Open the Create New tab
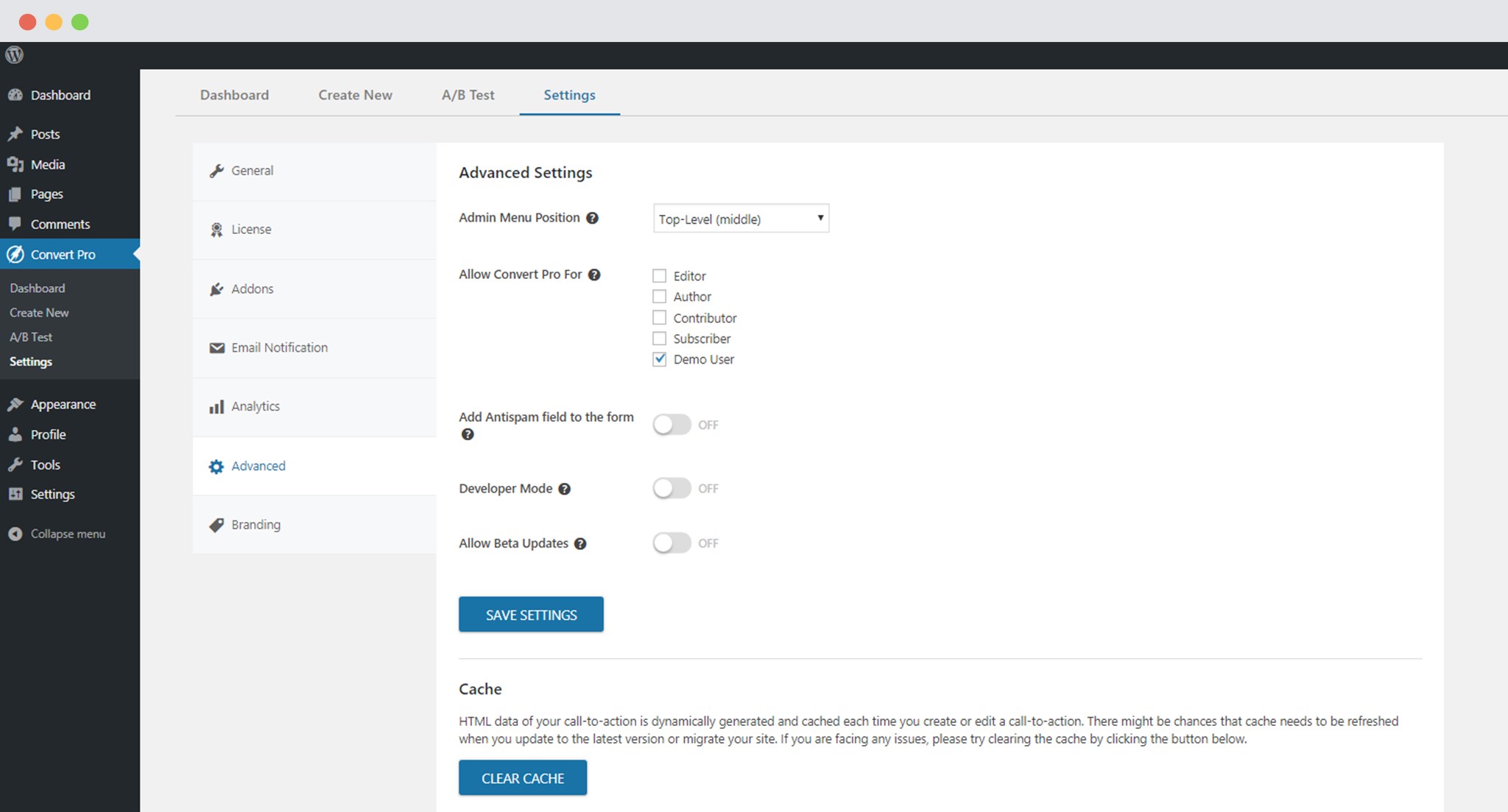 point(355,95)
